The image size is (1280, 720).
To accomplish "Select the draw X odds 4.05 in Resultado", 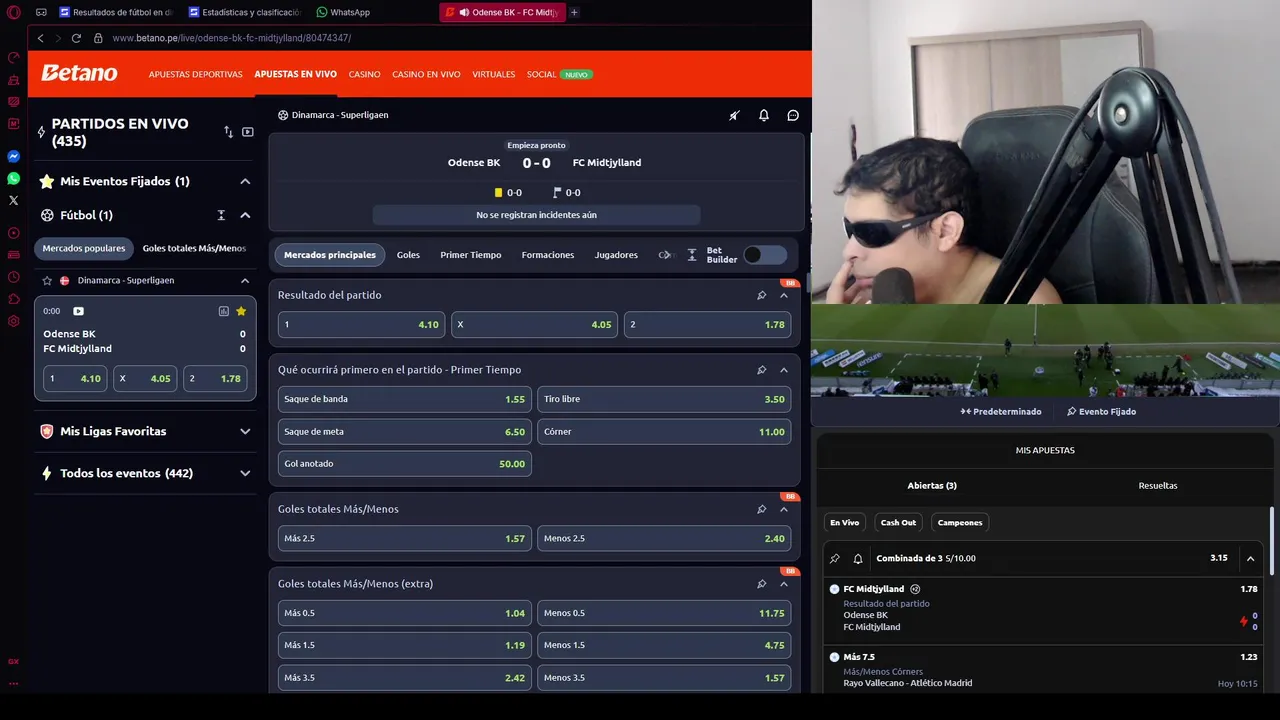I will 534,324.
